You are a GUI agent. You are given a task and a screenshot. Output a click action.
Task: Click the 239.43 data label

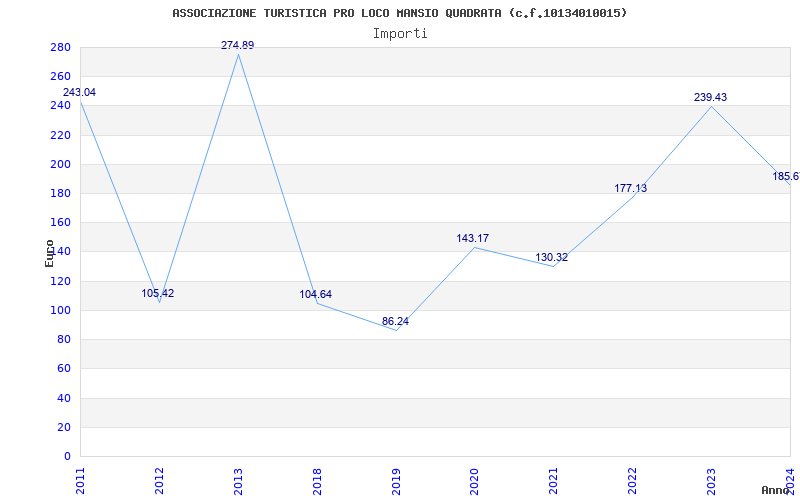click(710, 97)
